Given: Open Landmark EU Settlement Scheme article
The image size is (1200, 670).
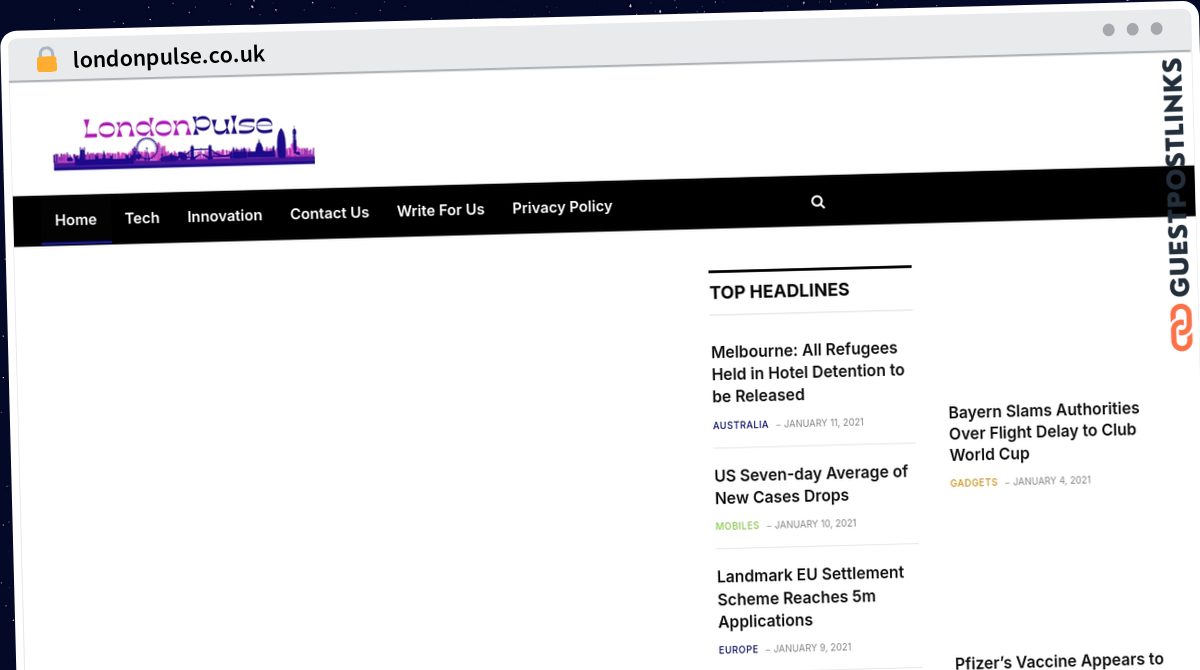Looking at the screenshot, I should click(x=811, y=597).
